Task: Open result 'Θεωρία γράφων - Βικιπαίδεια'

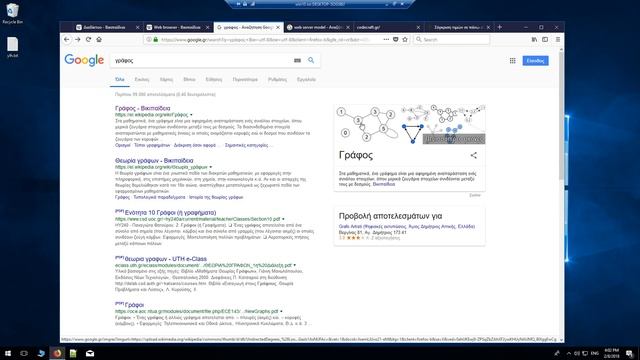Action: click(x=154, y=160)
